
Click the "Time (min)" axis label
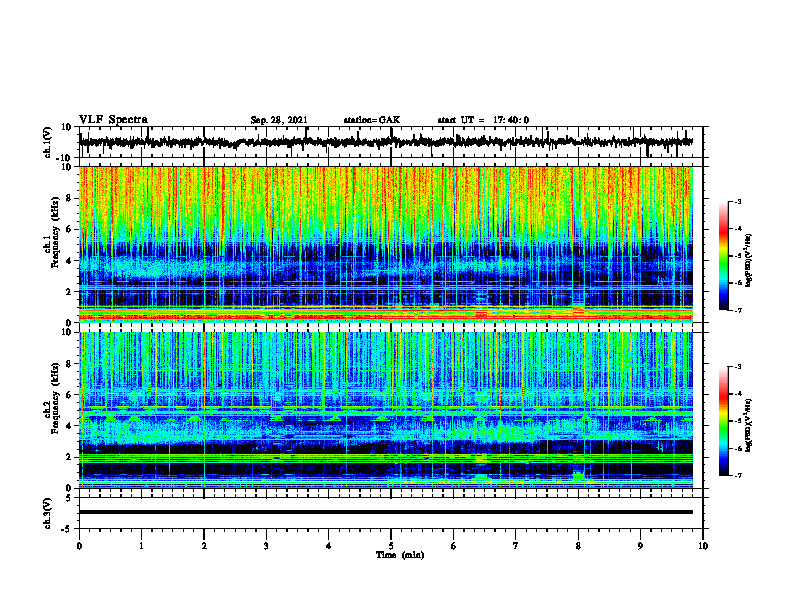point(400,555)
